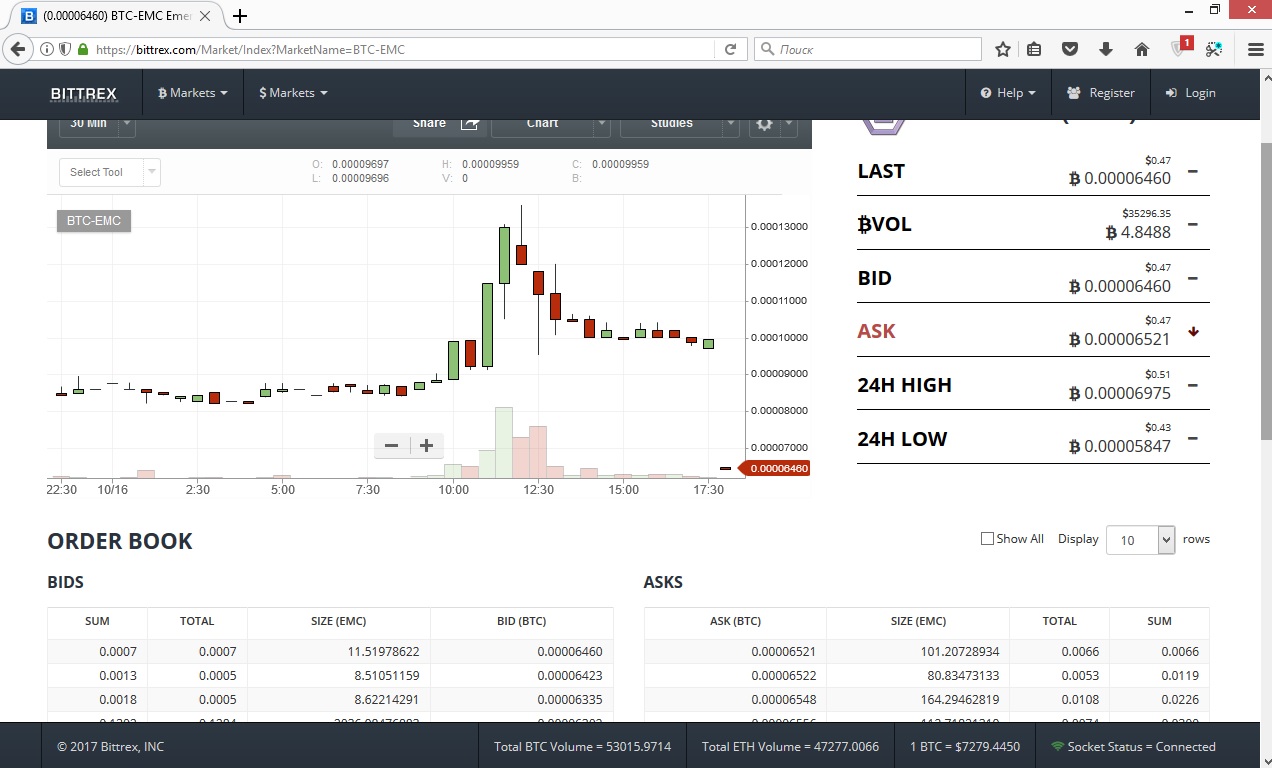Click the URL address field
The width and height of the screenshot is (1272, 768).
[400, 49]
